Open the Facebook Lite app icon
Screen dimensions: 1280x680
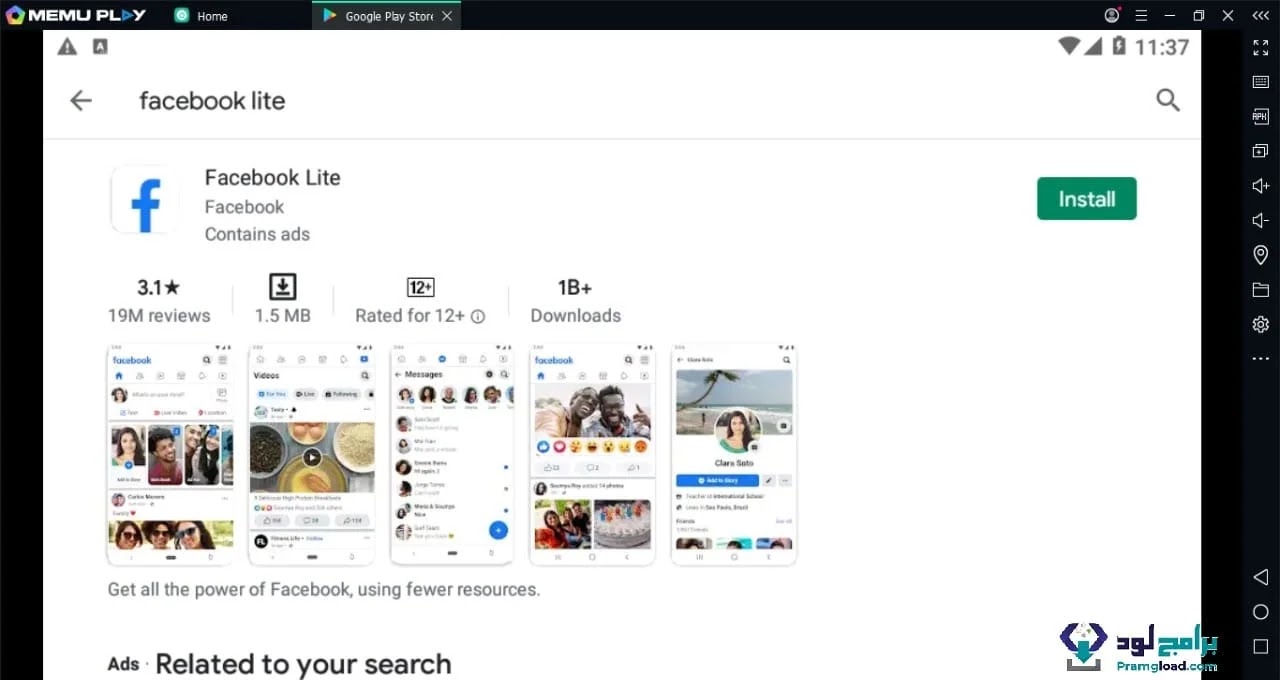[x=145, y=200]
